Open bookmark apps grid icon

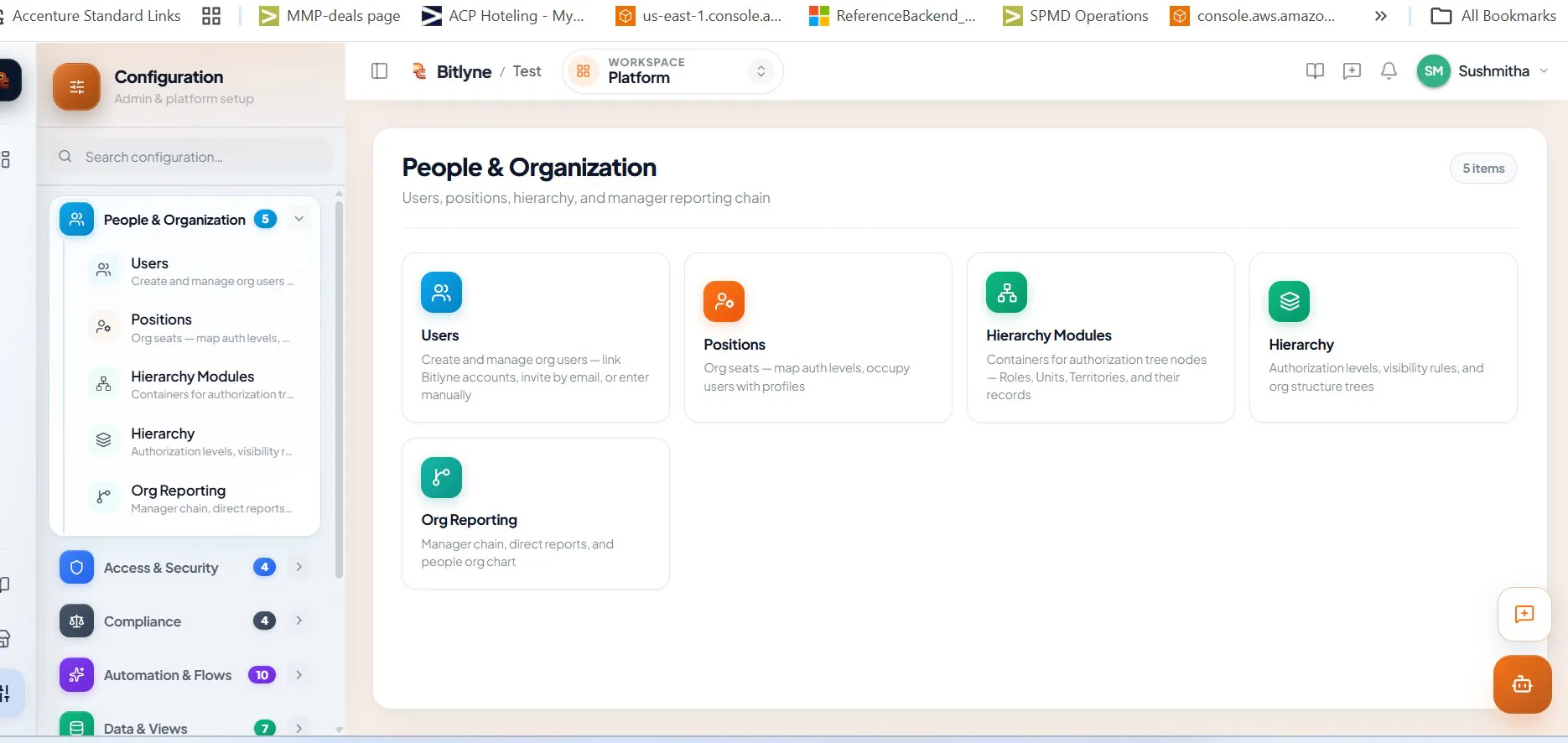[x=211, y=16]
